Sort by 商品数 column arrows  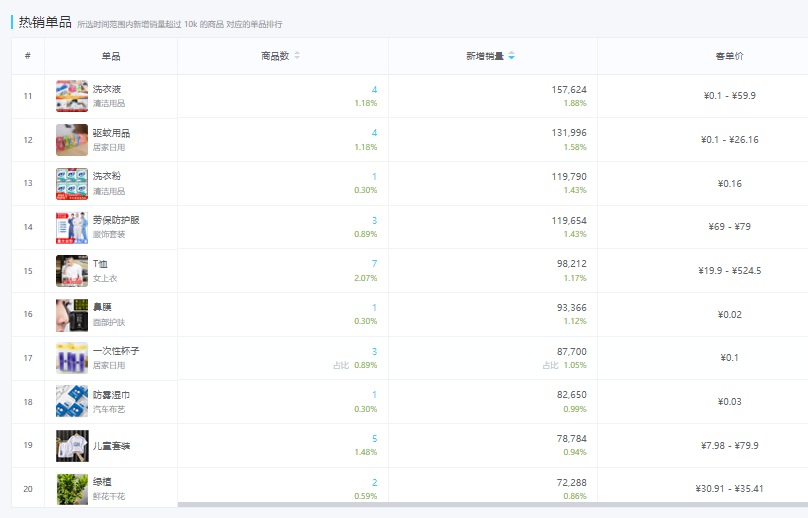(297, 56)
